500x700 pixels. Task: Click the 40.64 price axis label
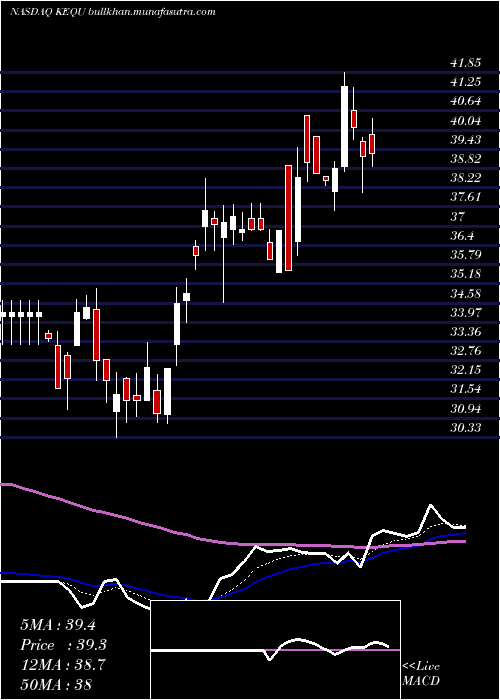(466, 101)
